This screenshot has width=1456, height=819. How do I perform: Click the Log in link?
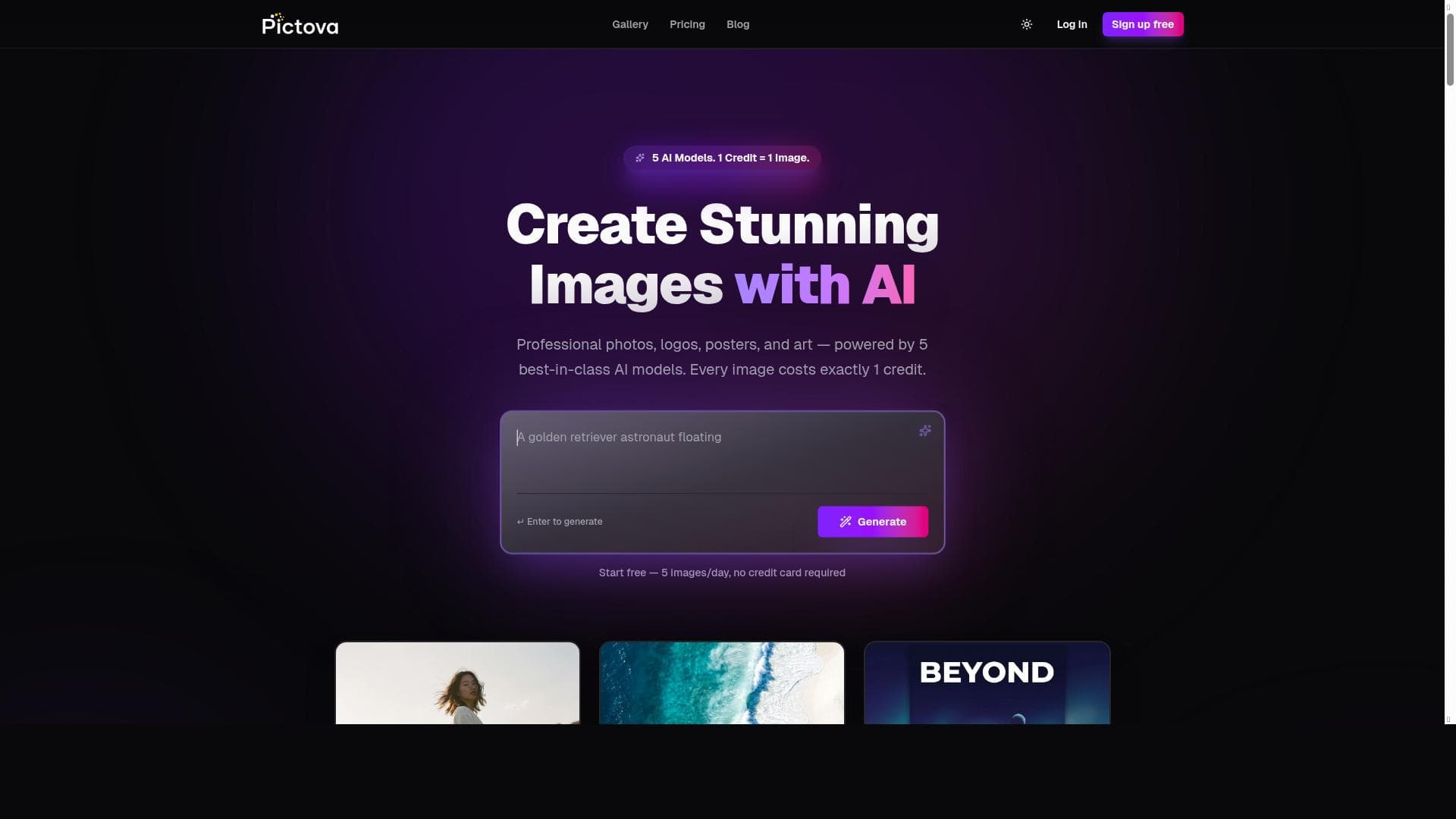1072,24
